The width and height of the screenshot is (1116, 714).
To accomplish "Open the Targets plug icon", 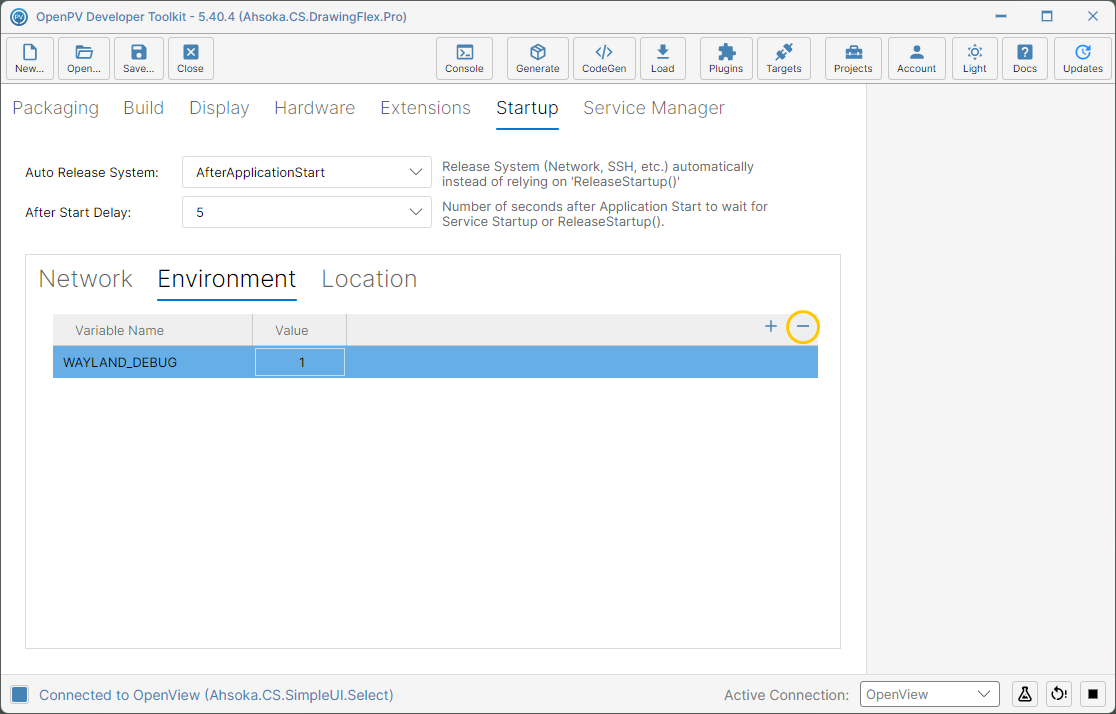I will tap(784, 58).
